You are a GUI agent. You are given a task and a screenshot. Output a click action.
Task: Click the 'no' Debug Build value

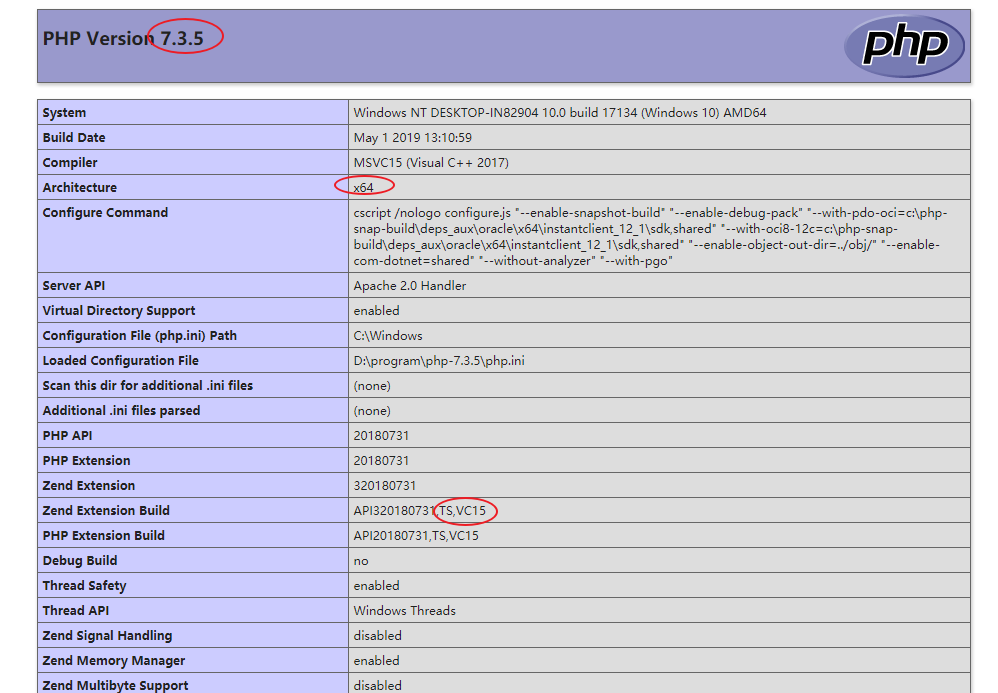[x=361, y=561]
